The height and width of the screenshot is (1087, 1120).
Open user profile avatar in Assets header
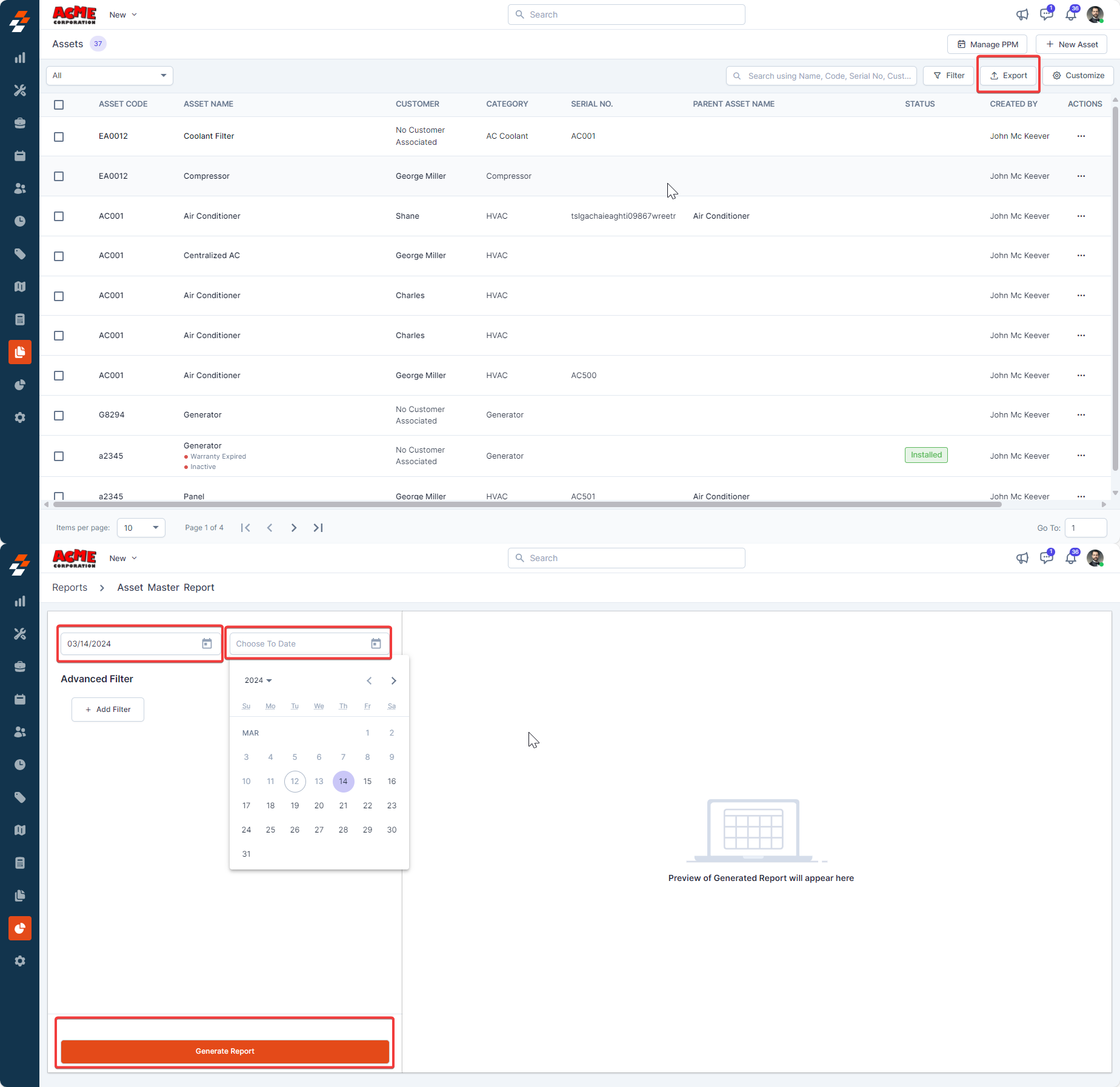pos(1095,15)
